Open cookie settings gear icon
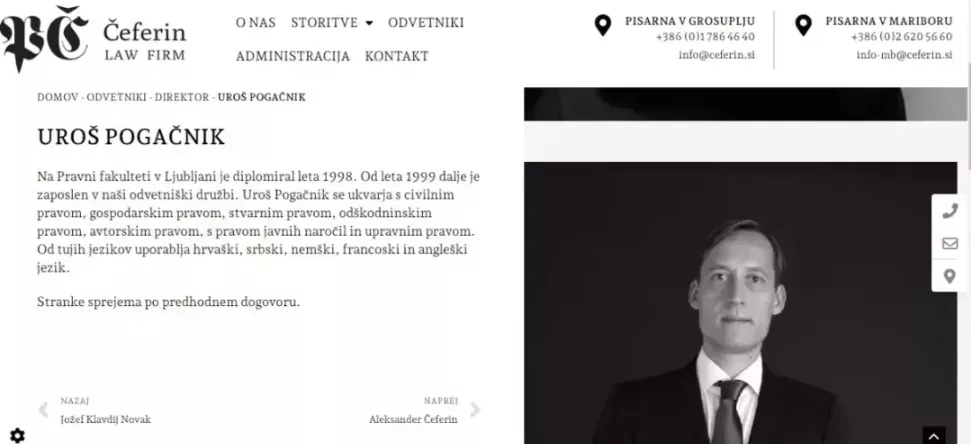The width and height of the screenshot is (971, 444). [x=17, y=435]
